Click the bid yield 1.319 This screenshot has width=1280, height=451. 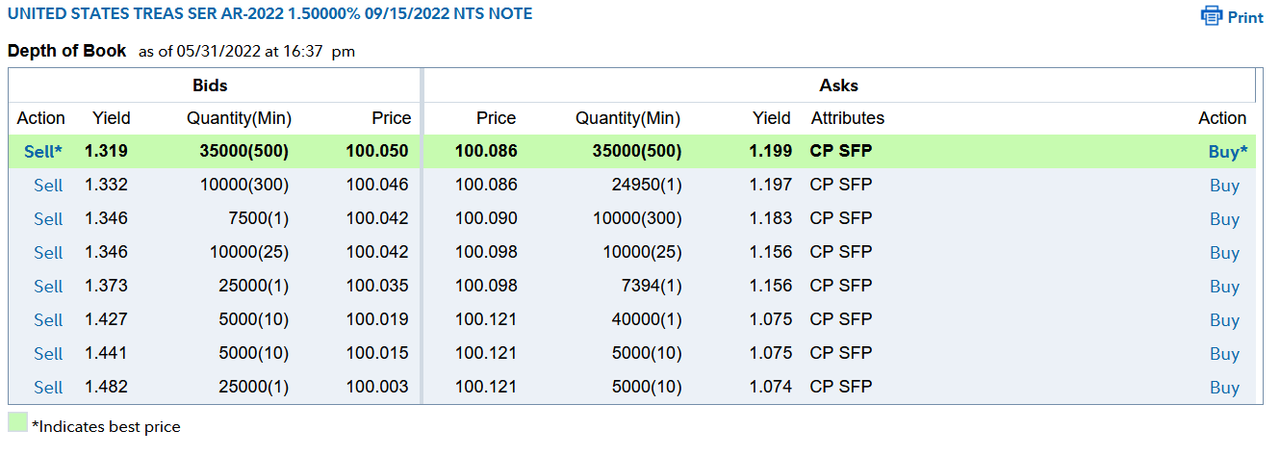pos(106,151)
